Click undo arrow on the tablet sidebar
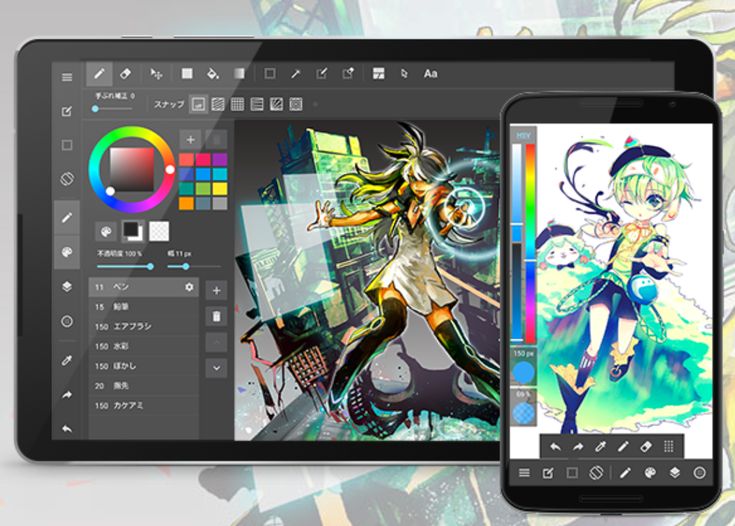The image size is (735, 526). (67, 428)
